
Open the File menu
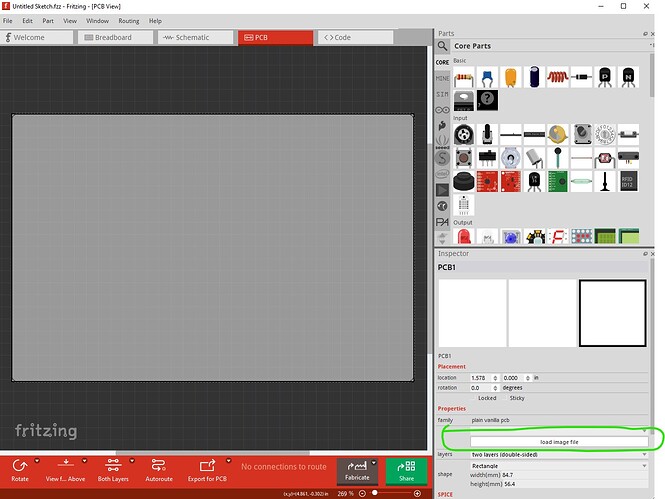pyautogui.click(x=8, y=21)
